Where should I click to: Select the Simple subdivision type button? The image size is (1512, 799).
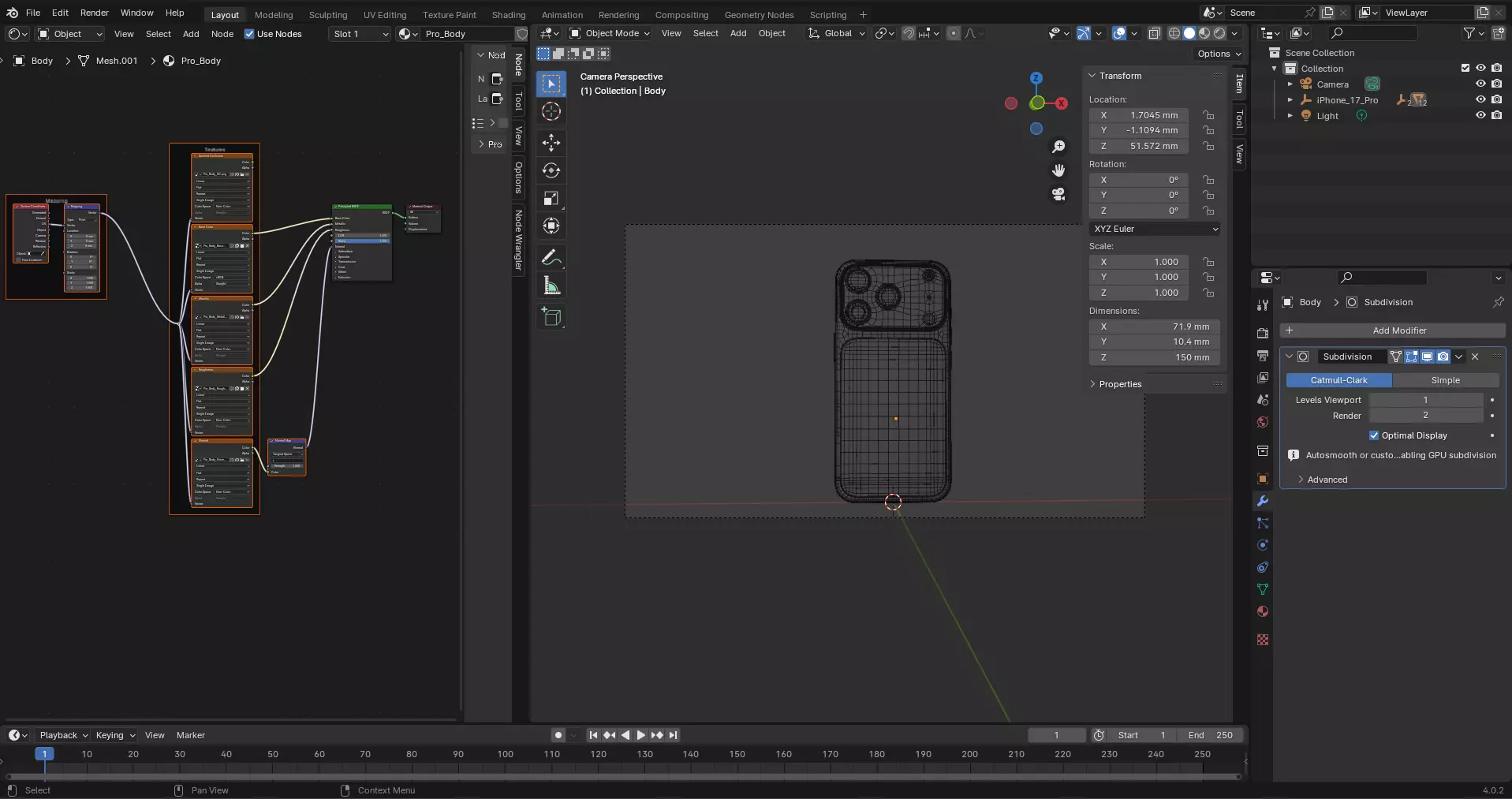(1445, 380)
